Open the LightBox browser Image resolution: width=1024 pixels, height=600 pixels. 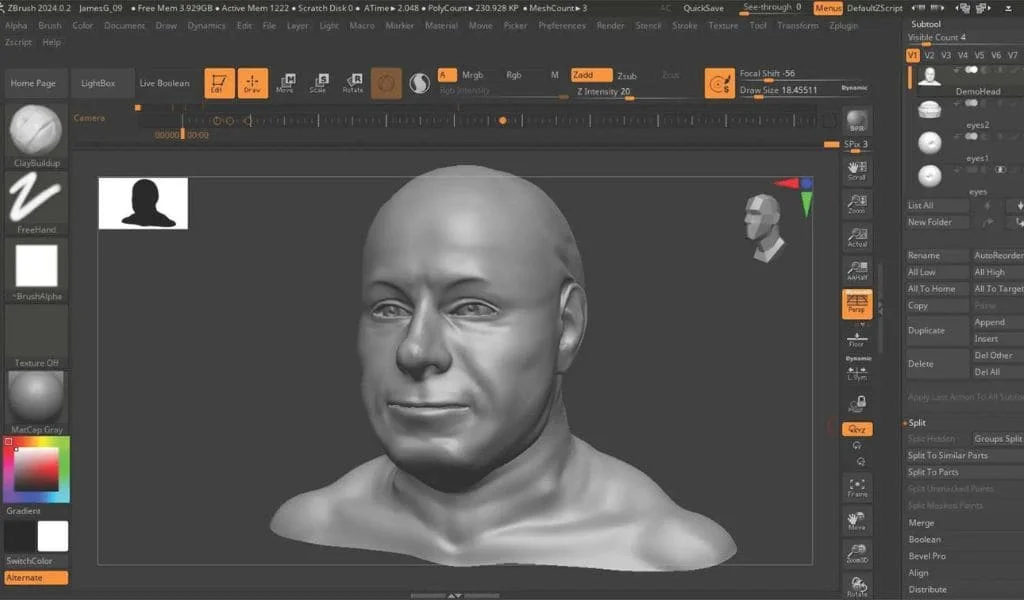point(98,83)
